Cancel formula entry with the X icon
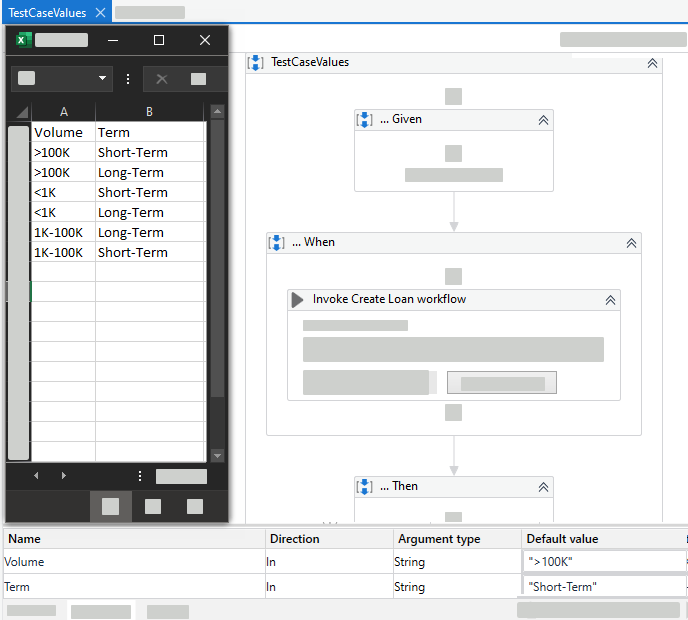This screenshot has height=620, width=688. coord(162,79)
